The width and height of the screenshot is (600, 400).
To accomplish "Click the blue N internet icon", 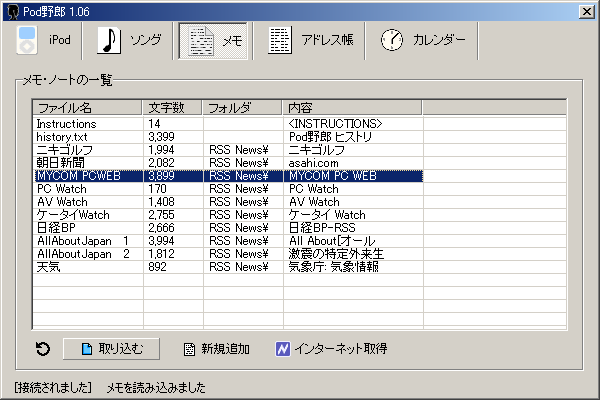I will coord(283,349).
